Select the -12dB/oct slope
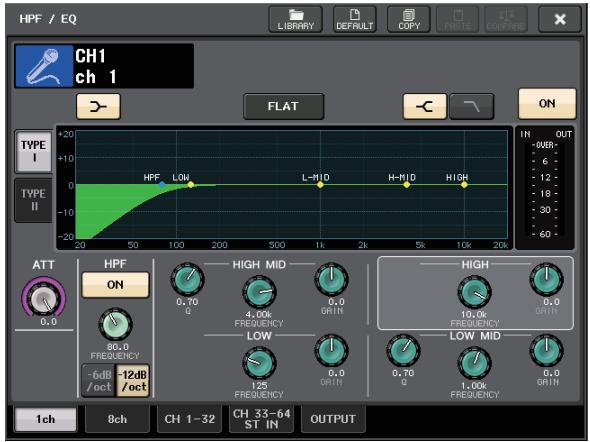The image size is (590, 442). coord(133,381)
